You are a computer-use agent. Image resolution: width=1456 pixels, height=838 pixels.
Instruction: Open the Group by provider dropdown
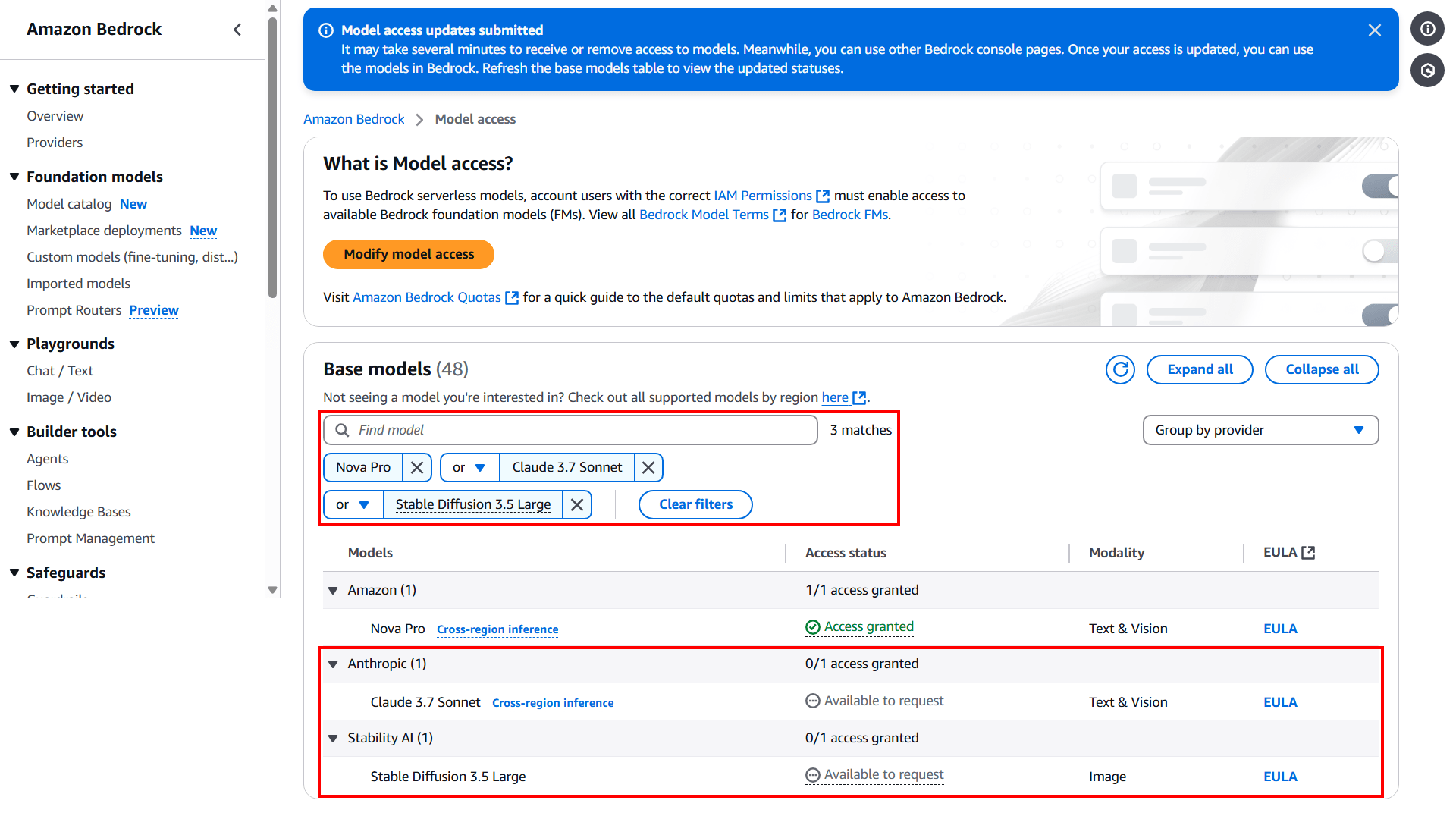tap(1260, 430)
